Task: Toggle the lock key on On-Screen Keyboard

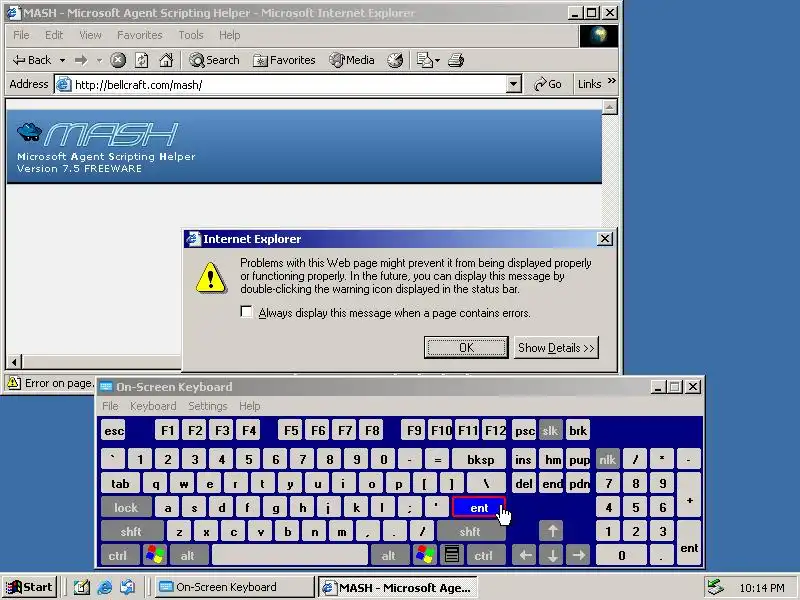Action: pos(126,508)
